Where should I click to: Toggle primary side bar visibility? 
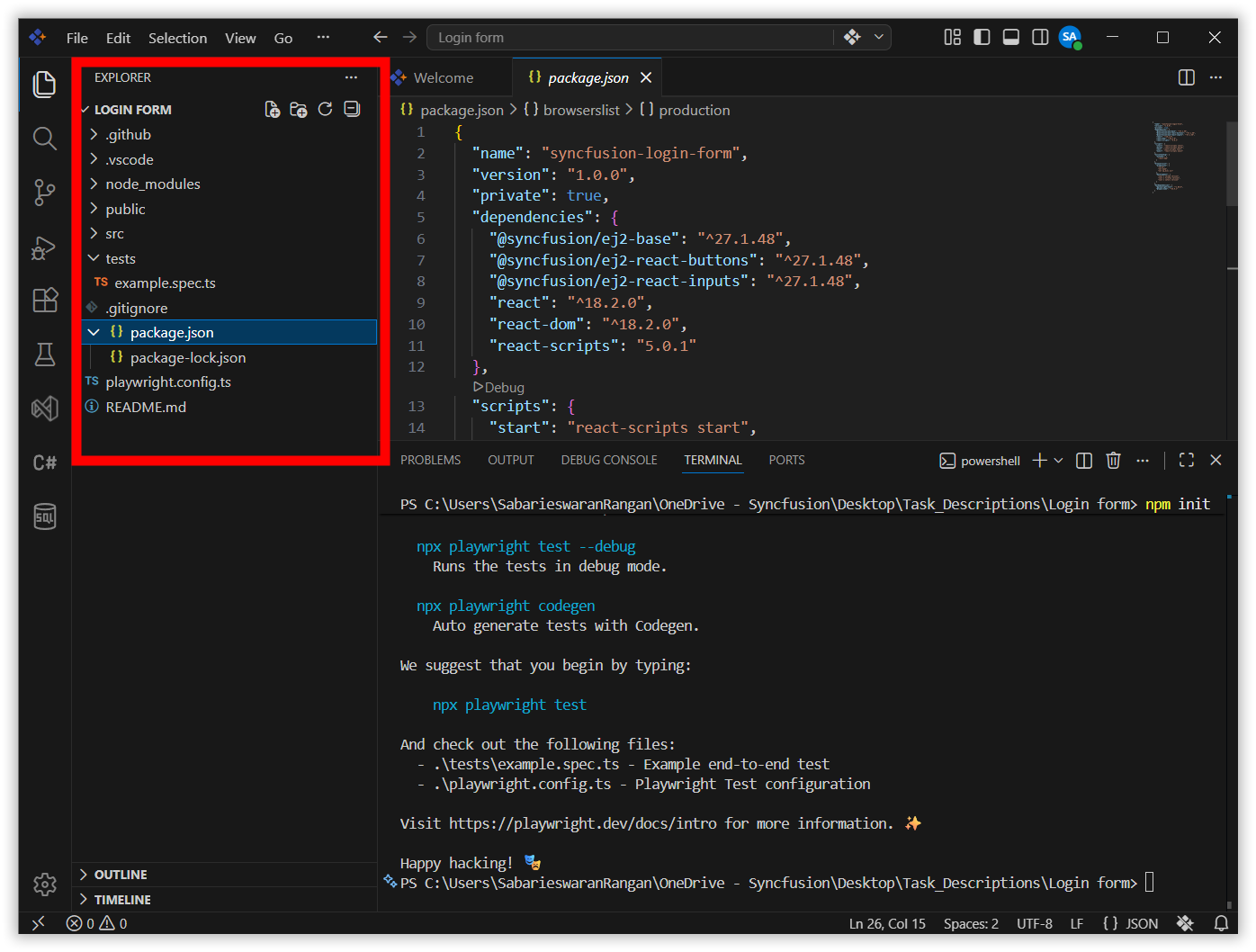982,37
